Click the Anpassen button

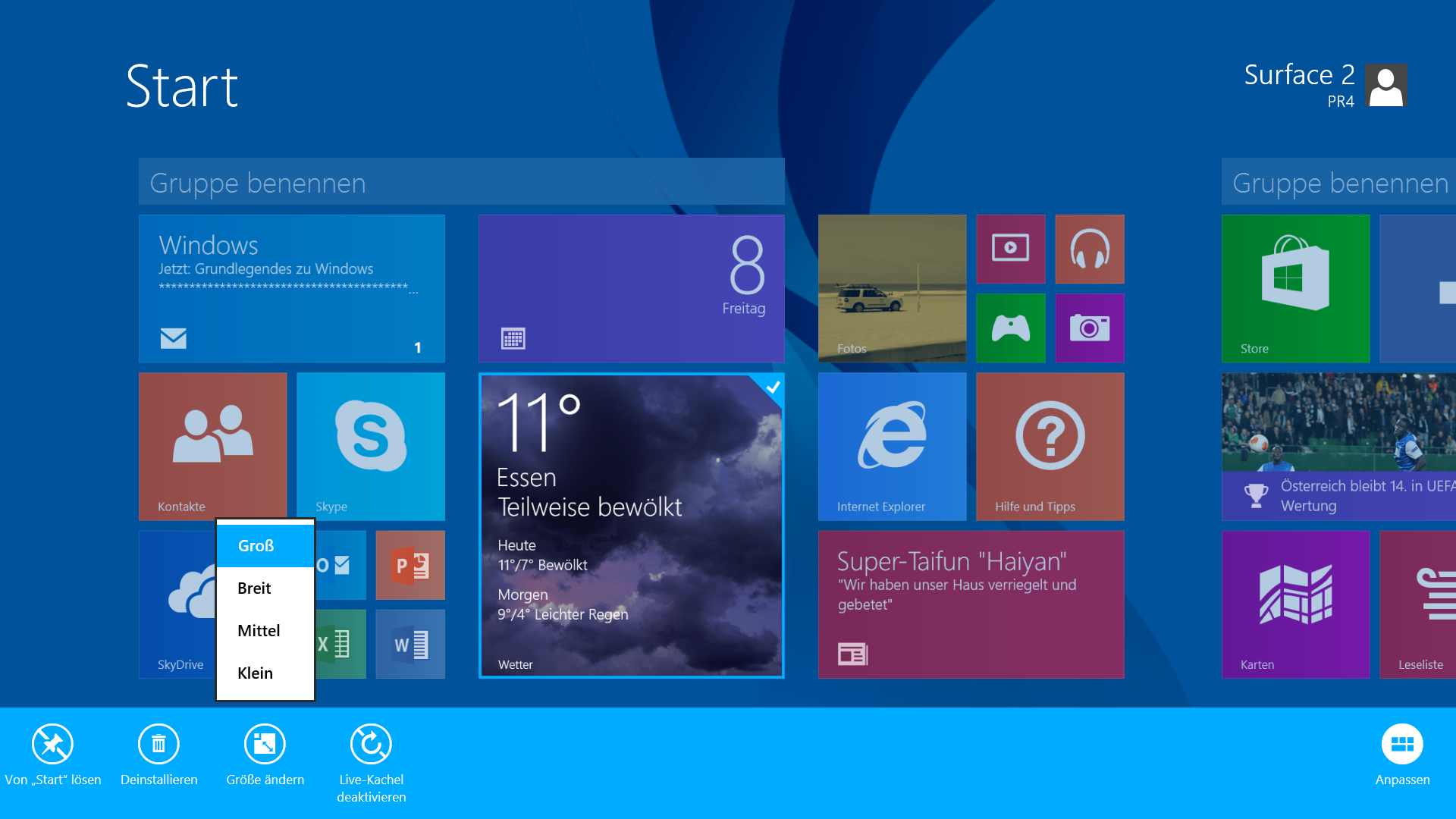(x=1402, y=745)
